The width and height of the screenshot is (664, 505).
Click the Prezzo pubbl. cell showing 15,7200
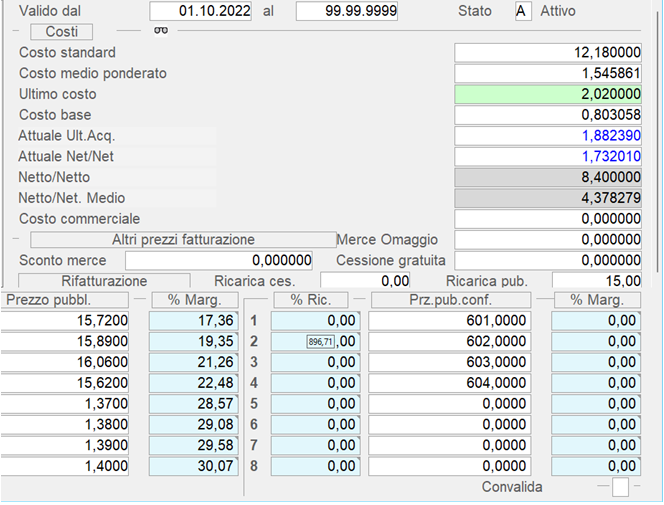(x=66, y=320)
